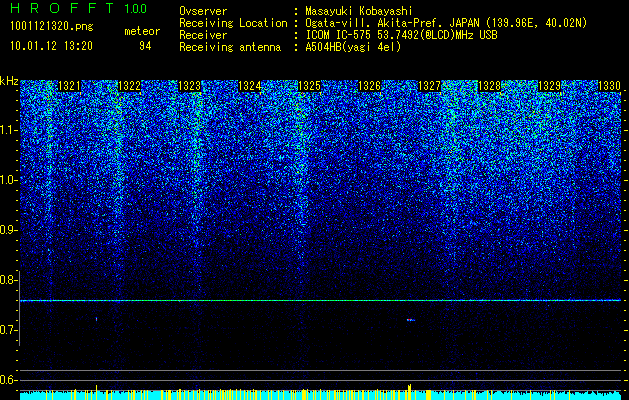The width and height of the screenshot is (629, 400).
Task: Select the ICOM IC-575 53.7492 MHz USB text
Action: [x=401, y=35]
